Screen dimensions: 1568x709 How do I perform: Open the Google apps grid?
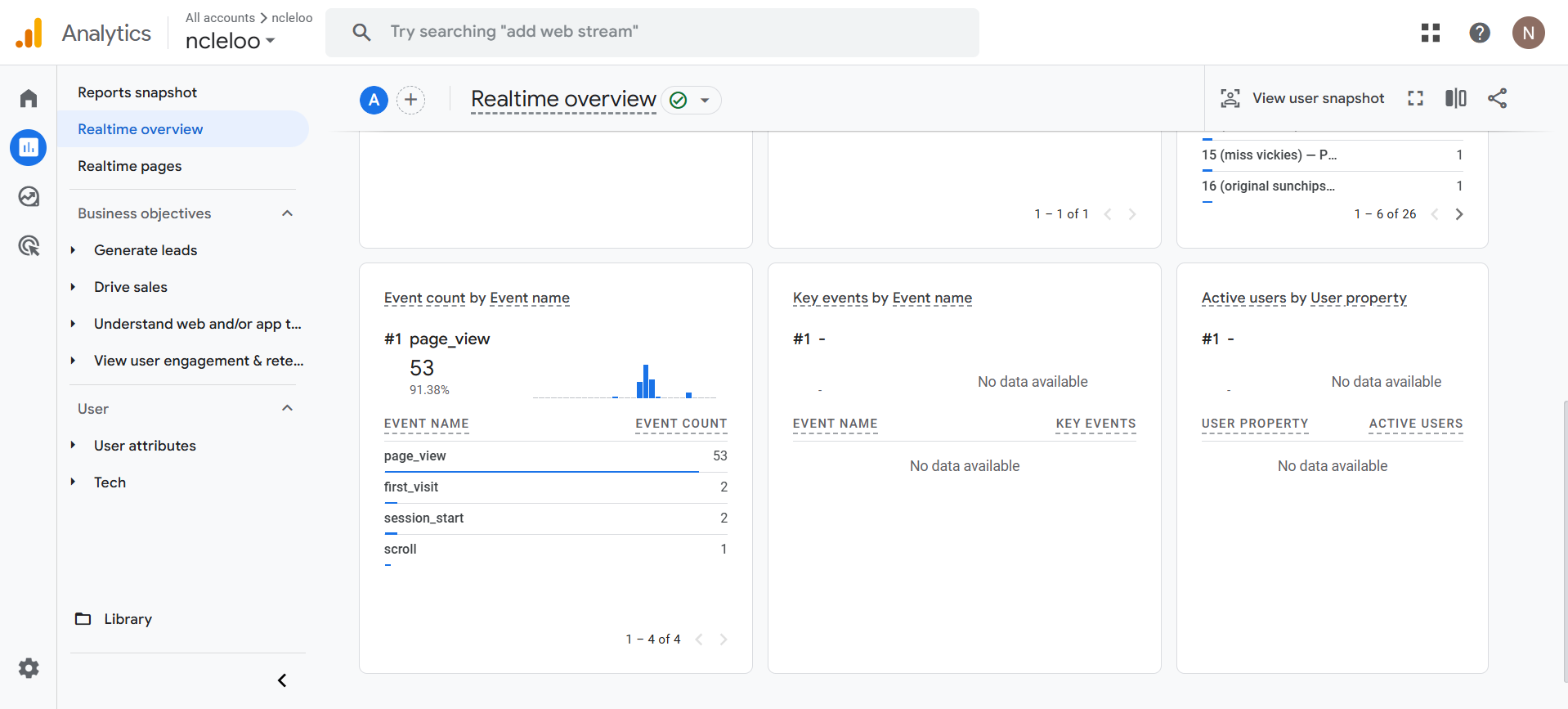1430,33
